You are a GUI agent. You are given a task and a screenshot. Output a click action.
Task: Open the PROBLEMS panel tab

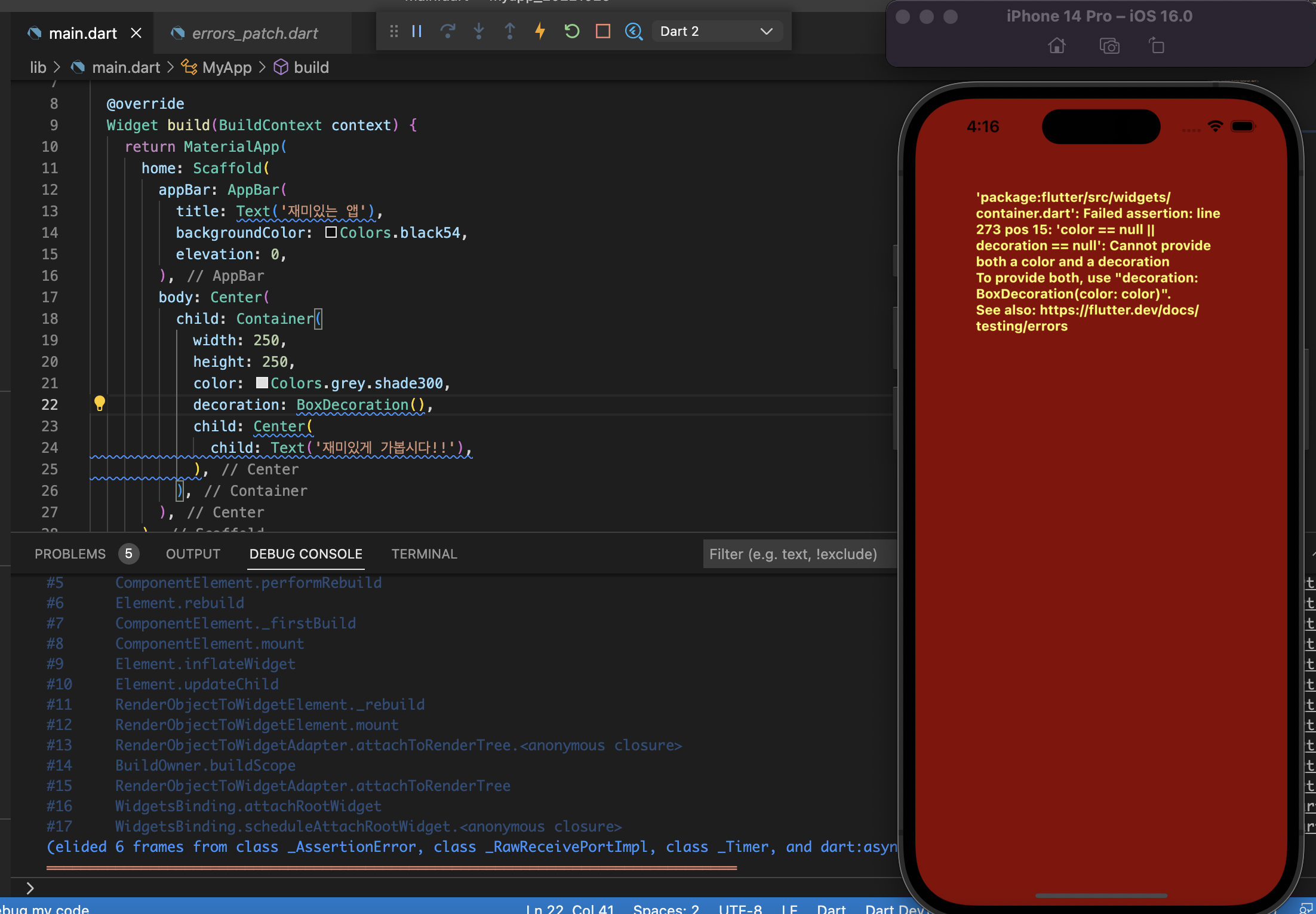[x=70, y=554]
